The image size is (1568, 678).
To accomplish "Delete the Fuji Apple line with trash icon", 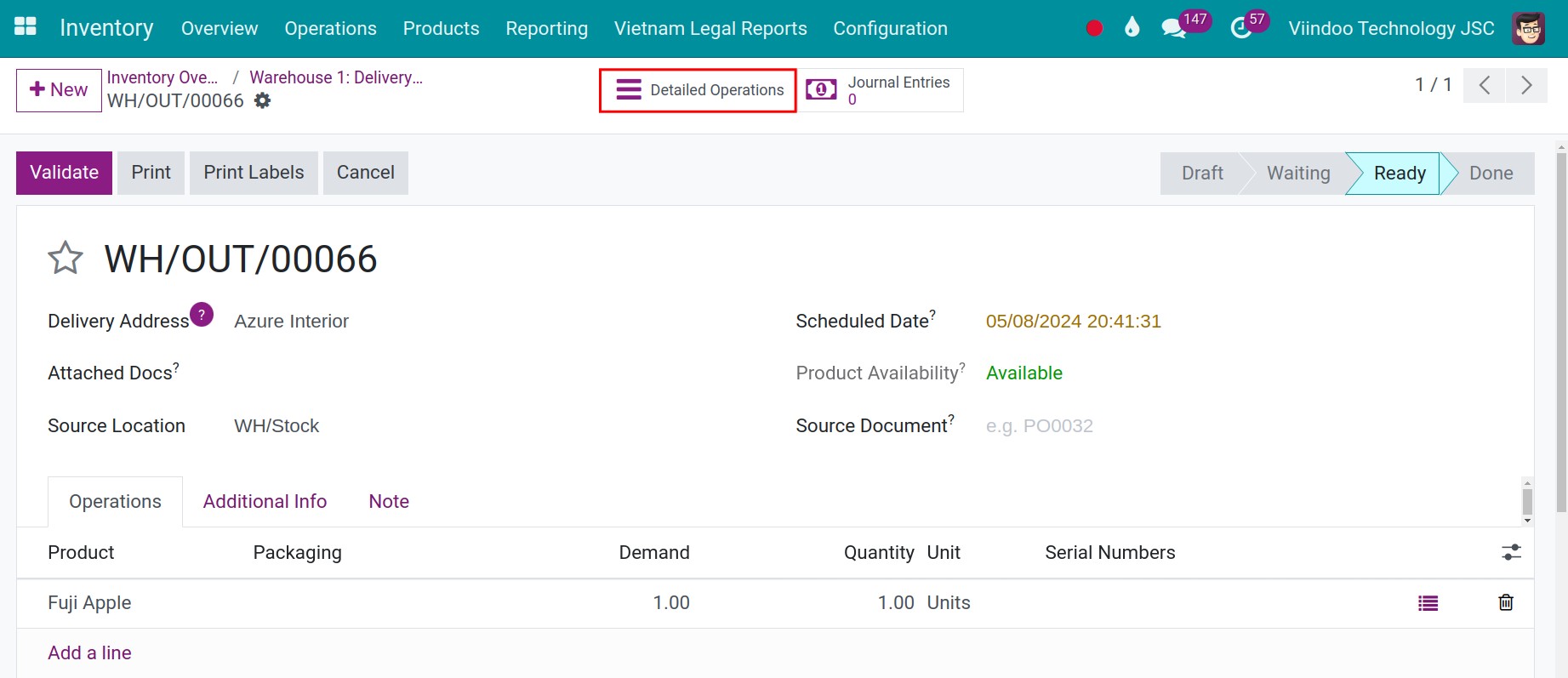I will pyautogui.click(x=1506, y=602).
